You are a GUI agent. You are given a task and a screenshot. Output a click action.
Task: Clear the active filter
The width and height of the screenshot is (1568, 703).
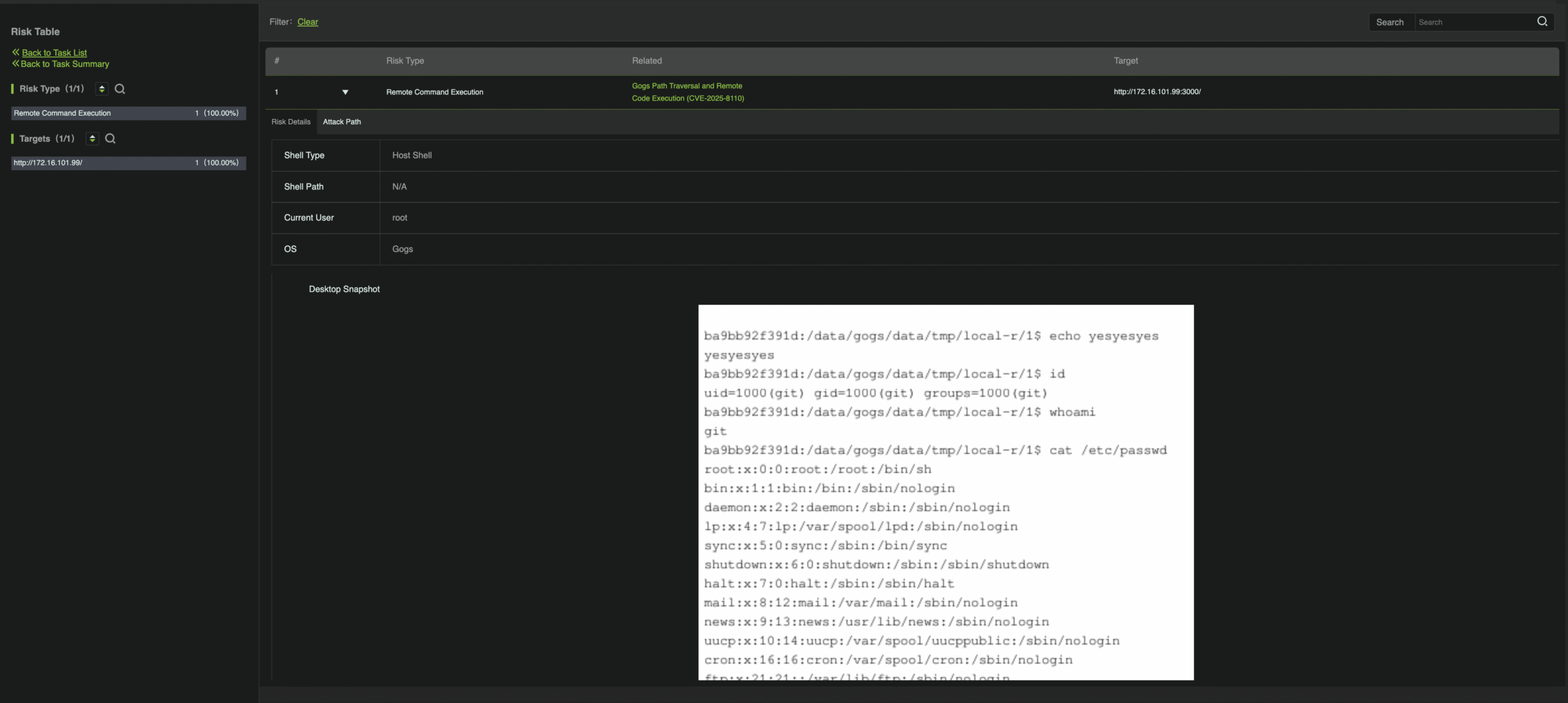[x=307, y=21]
